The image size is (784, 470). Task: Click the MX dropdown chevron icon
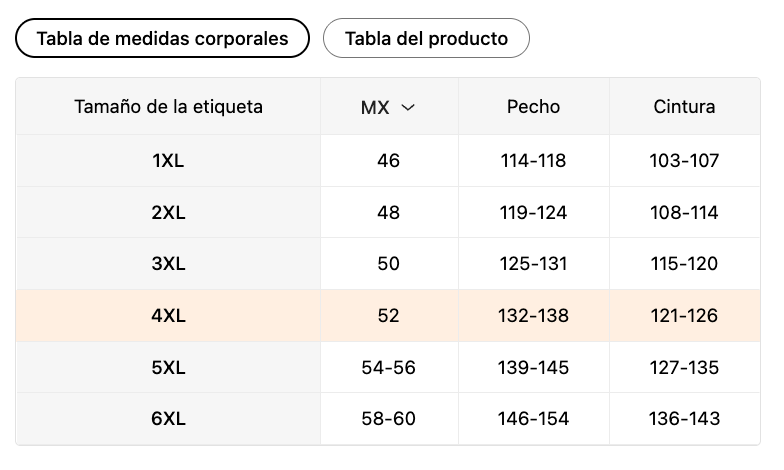pos(408,107)
